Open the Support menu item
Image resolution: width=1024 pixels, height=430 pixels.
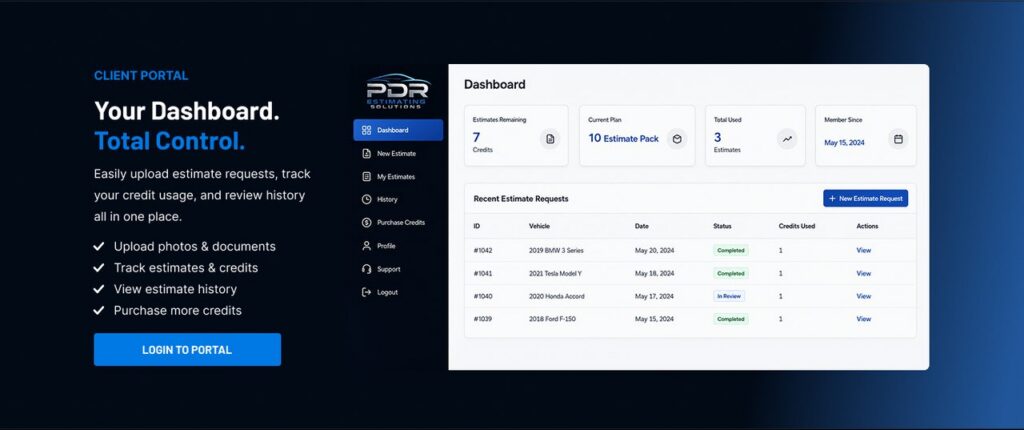tap(398, 269)
